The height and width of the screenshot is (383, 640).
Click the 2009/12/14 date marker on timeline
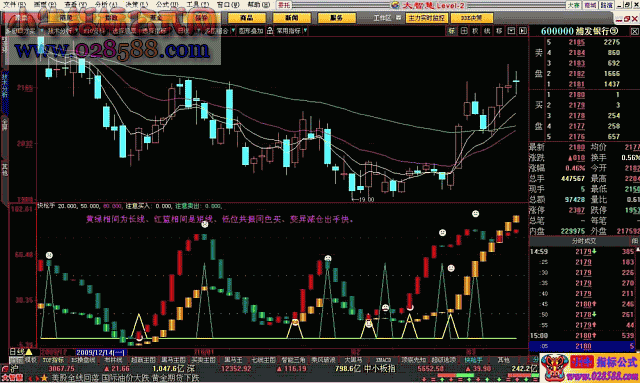101,352
